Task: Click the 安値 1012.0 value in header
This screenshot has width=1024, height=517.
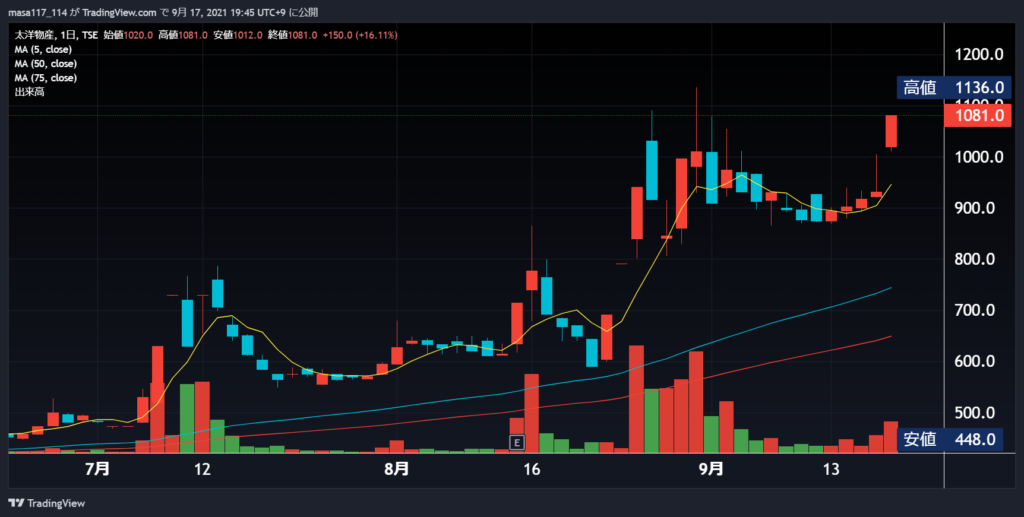Action: click(x=238, y=35)
